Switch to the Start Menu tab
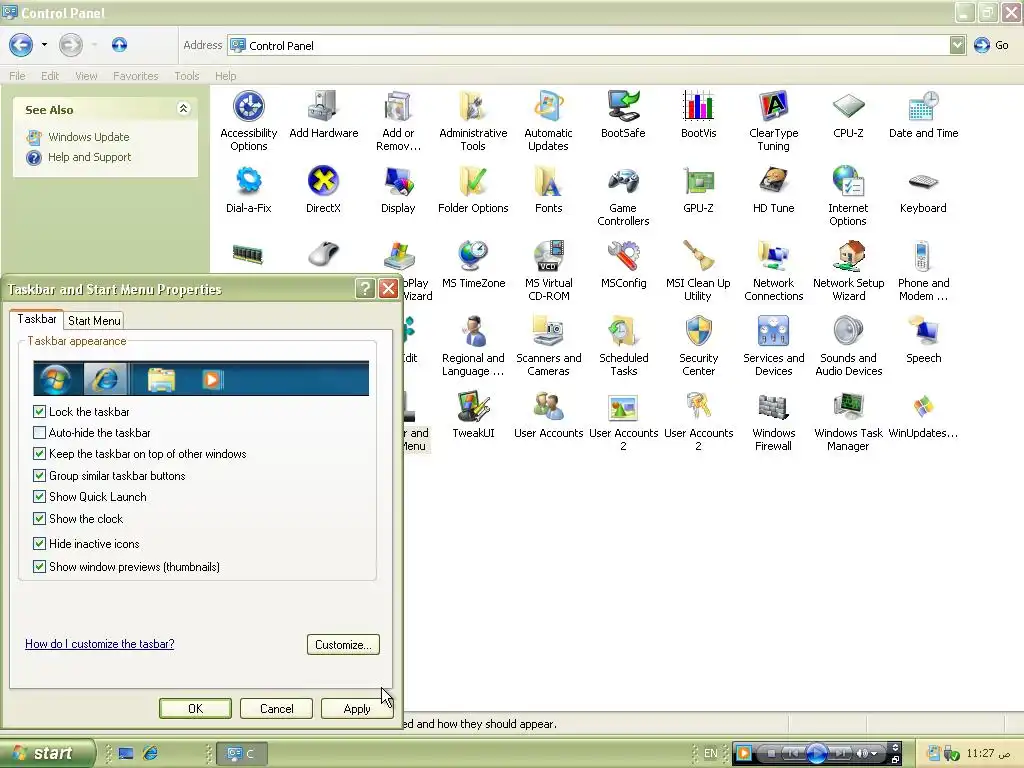The image size is (1024, 768). click(x=94, y=321)
